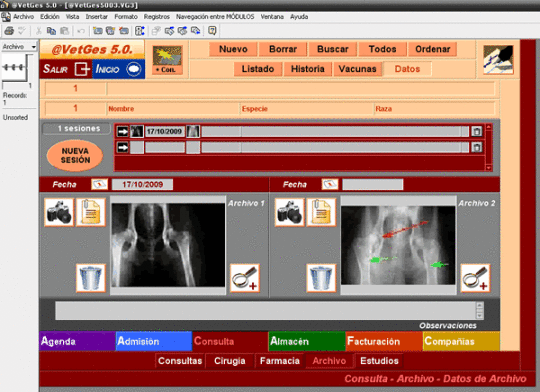Screen dimensions: 540x392
Task: Click calendar icon beside second Fecha
Action: 330,184
